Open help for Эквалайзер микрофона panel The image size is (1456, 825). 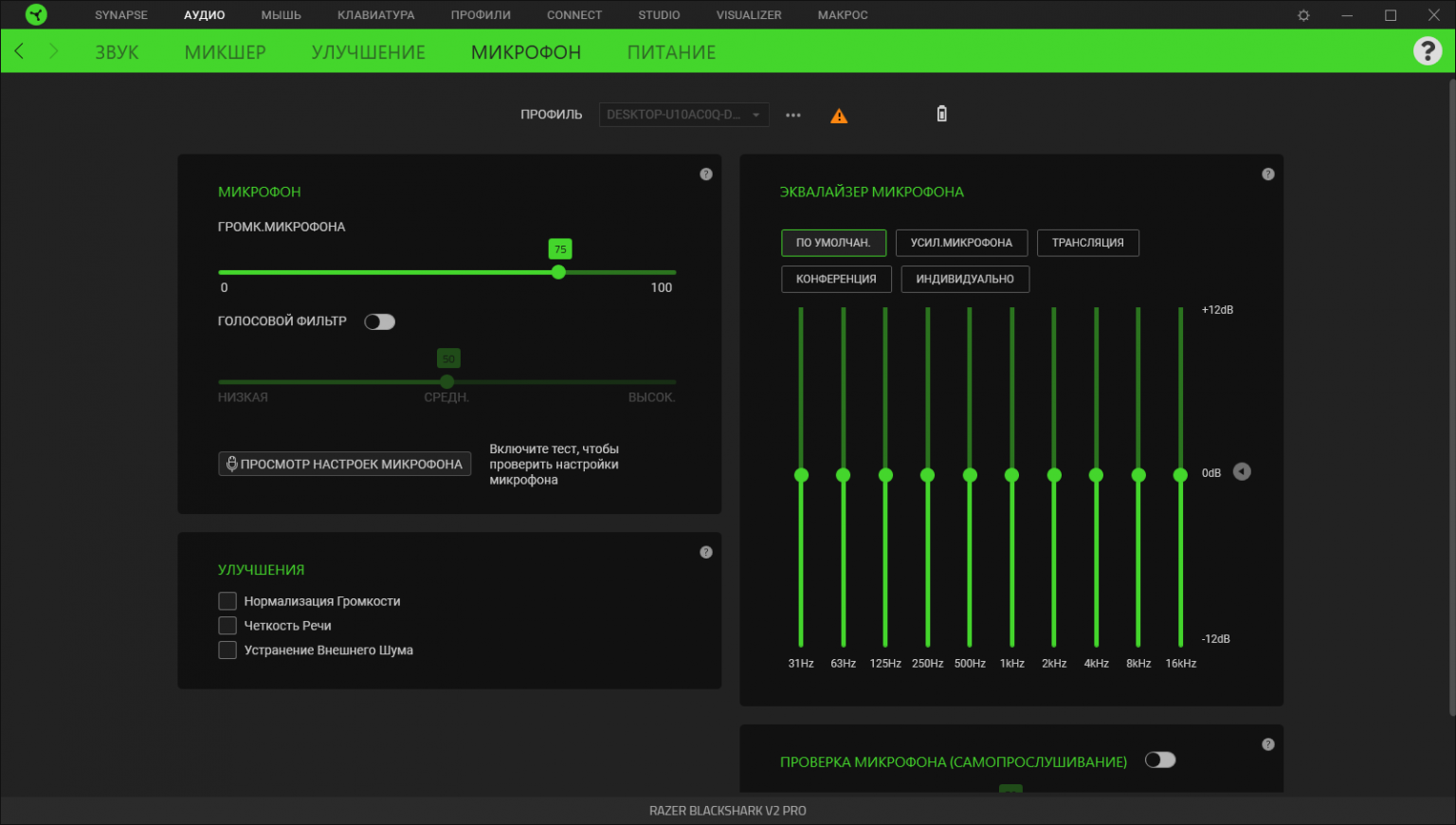pos(1268,174)
